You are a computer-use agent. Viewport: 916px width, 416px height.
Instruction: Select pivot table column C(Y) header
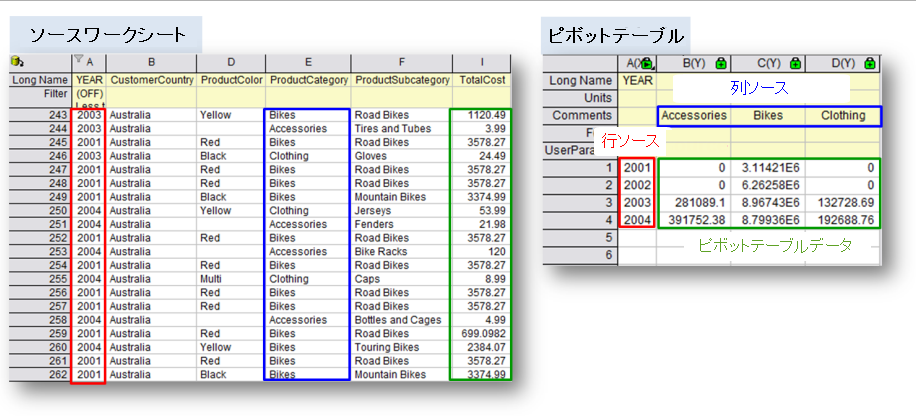(x=768, y=63)
